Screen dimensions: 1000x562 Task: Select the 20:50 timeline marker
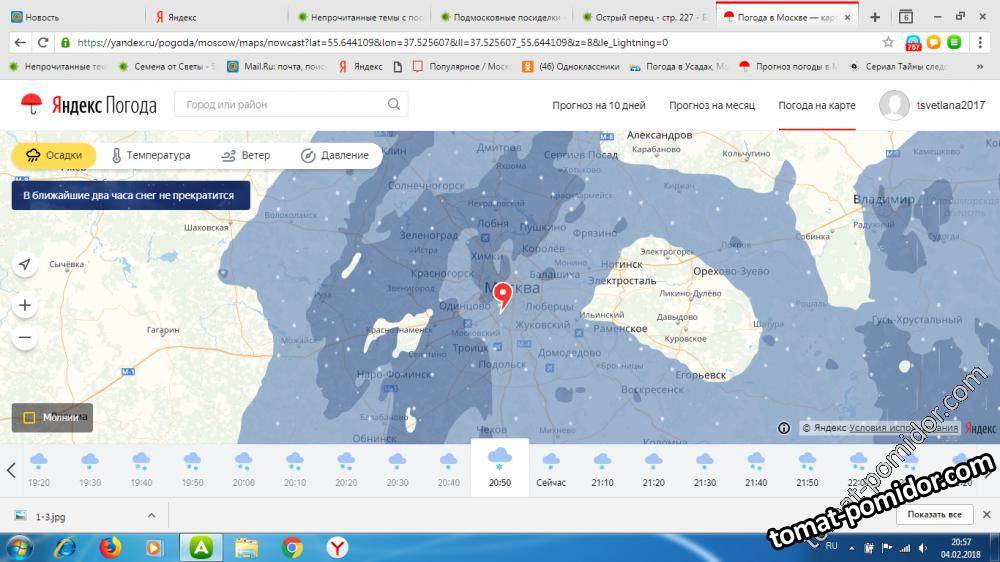[500, 468]
